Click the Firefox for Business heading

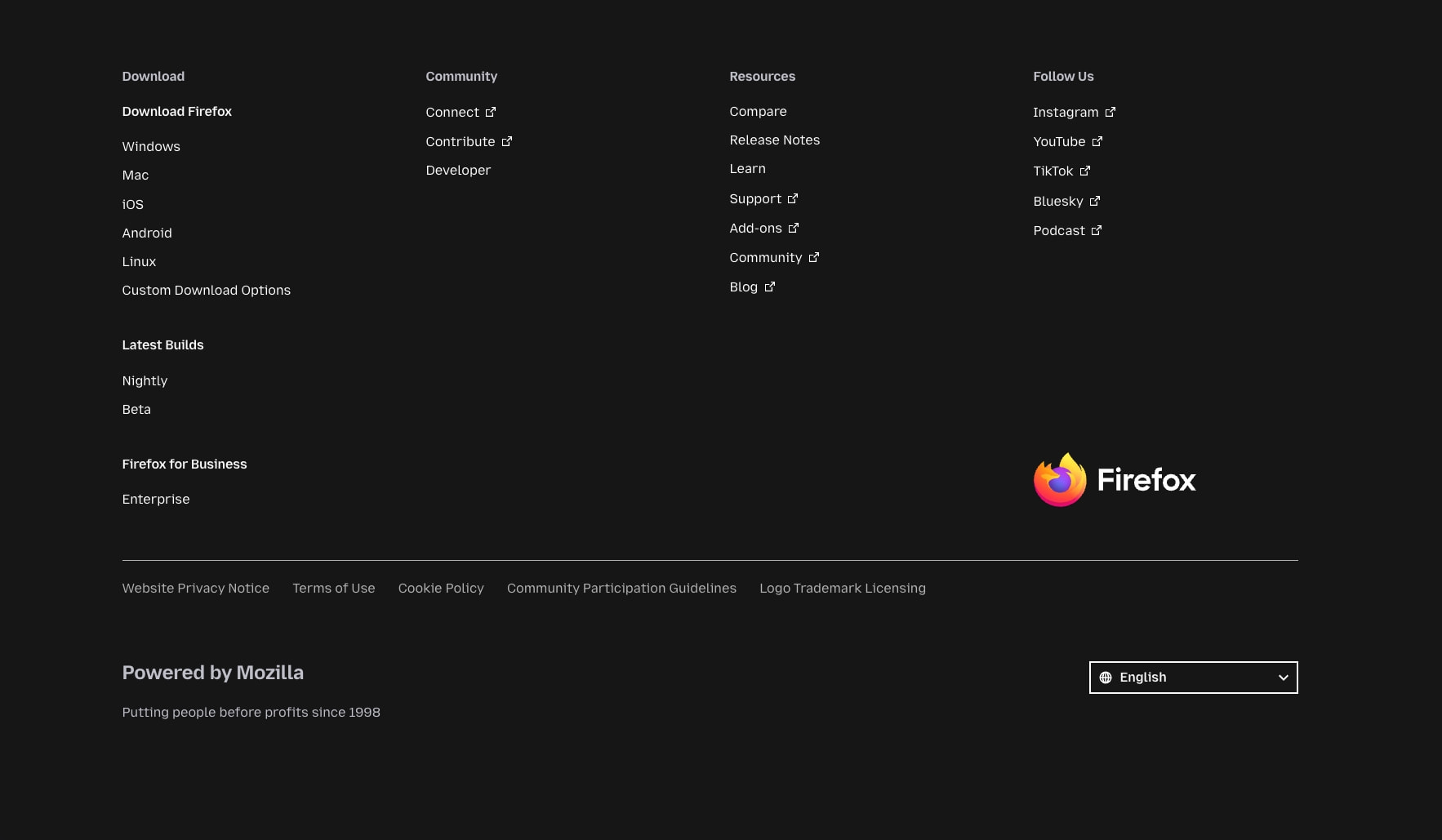point(185,464)
